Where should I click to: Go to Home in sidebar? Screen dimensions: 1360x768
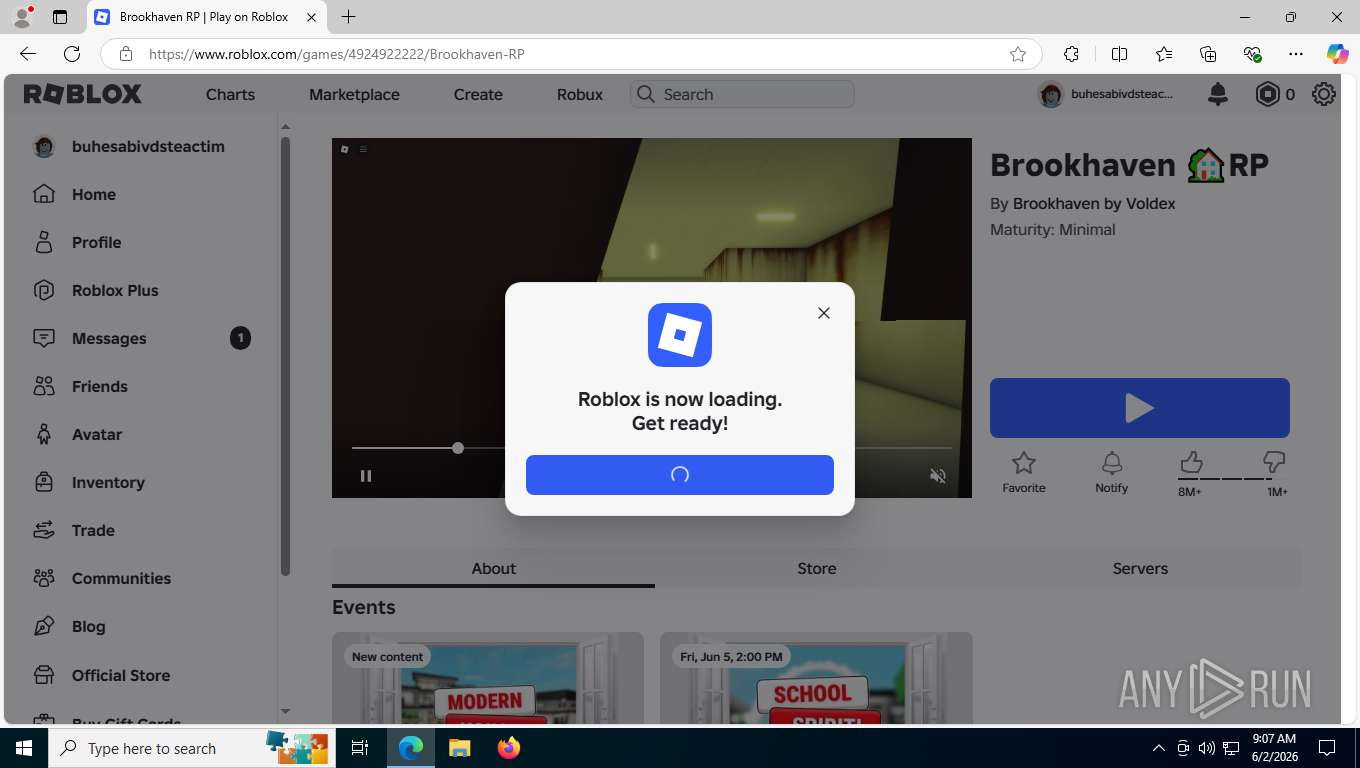(75, 194)
